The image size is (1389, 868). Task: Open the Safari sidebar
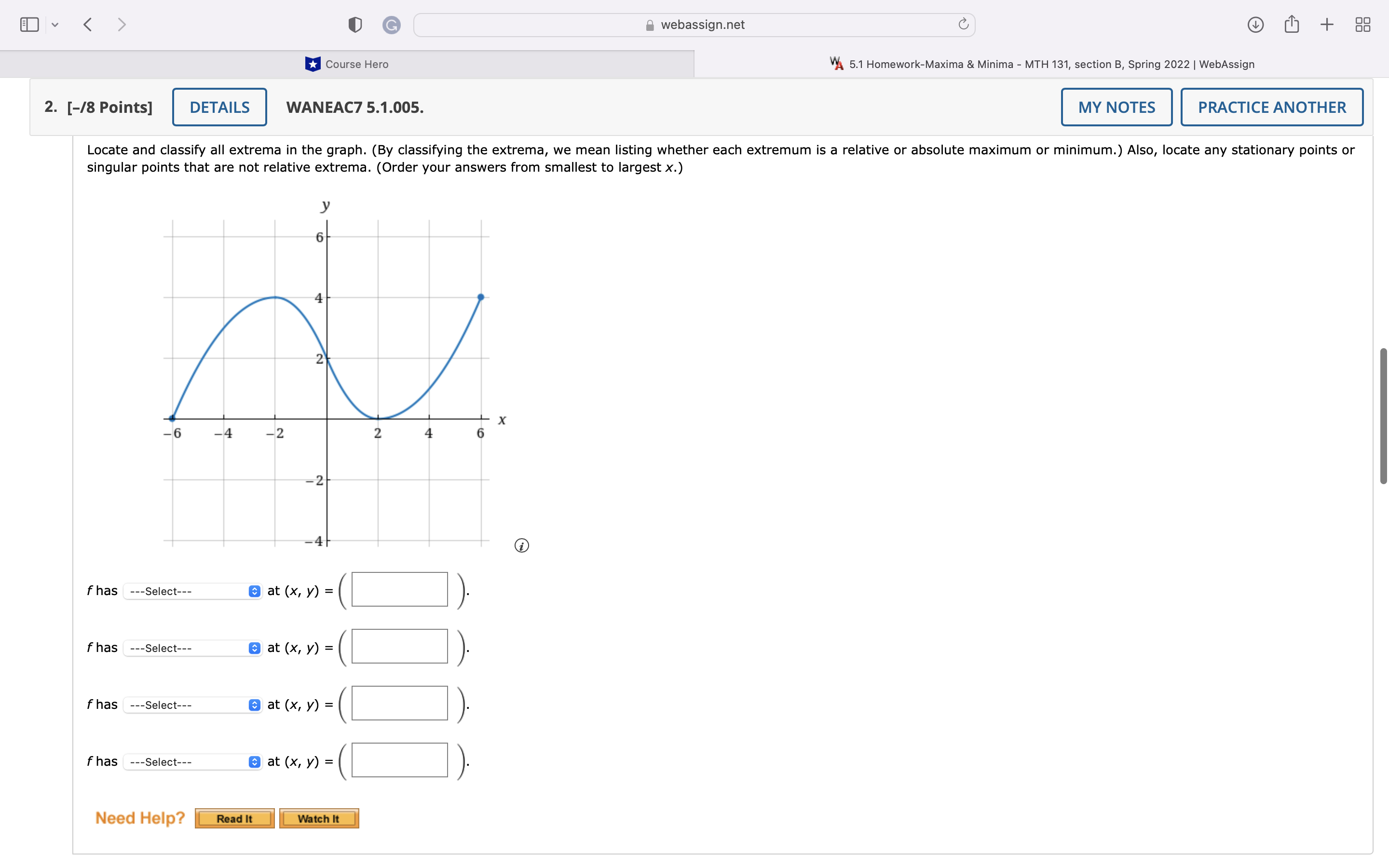pyautogui.click(x=29, y=24)
